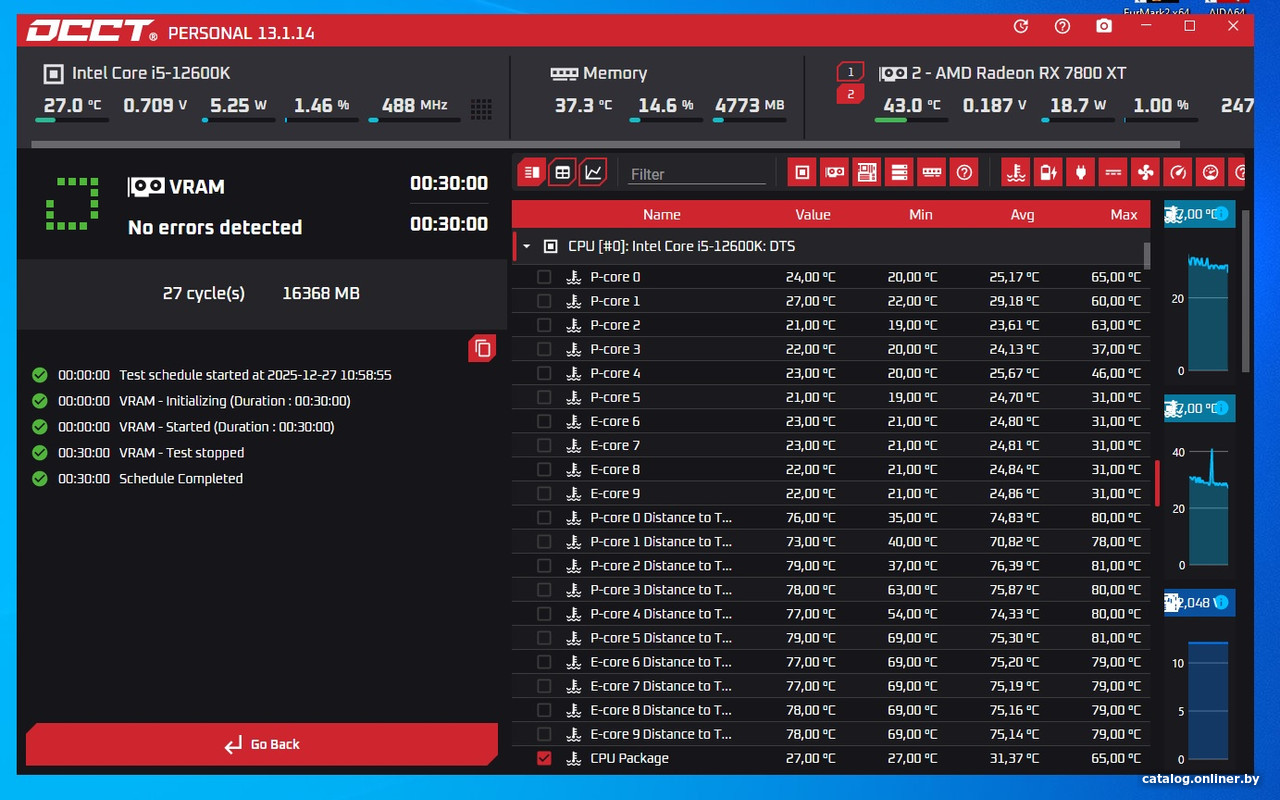Check the P-core 5 checkbox
Screen dimensions: 1280x800
click(544, 397)
